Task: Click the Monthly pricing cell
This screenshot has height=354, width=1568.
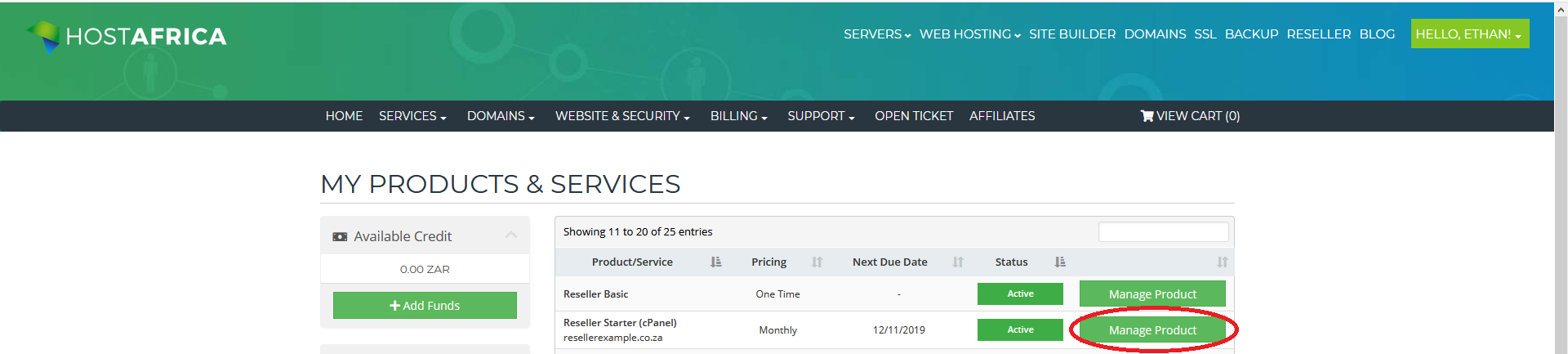Action: (777, 330)
